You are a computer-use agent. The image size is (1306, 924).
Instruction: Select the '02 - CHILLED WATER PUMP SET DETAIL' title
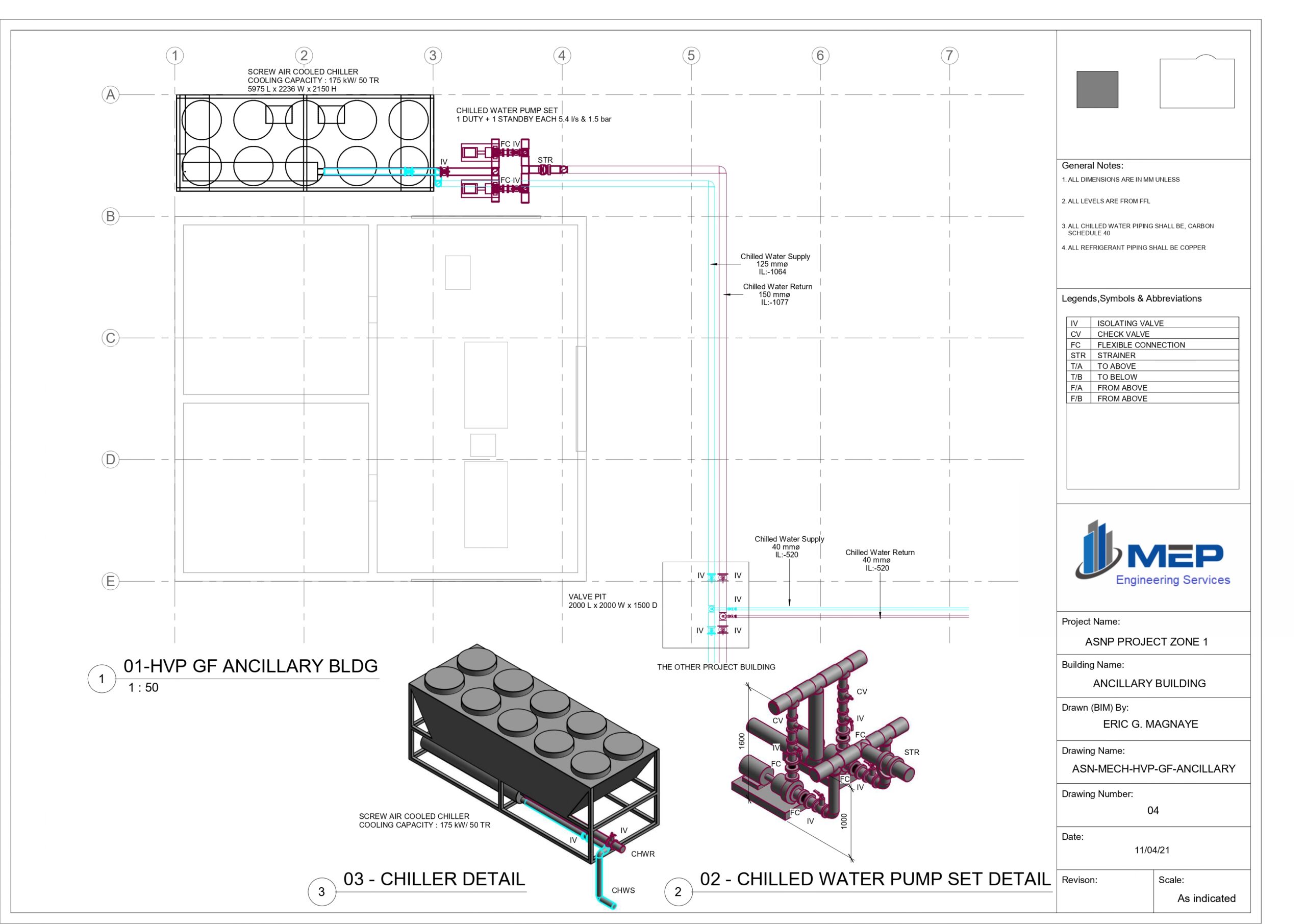875,879
